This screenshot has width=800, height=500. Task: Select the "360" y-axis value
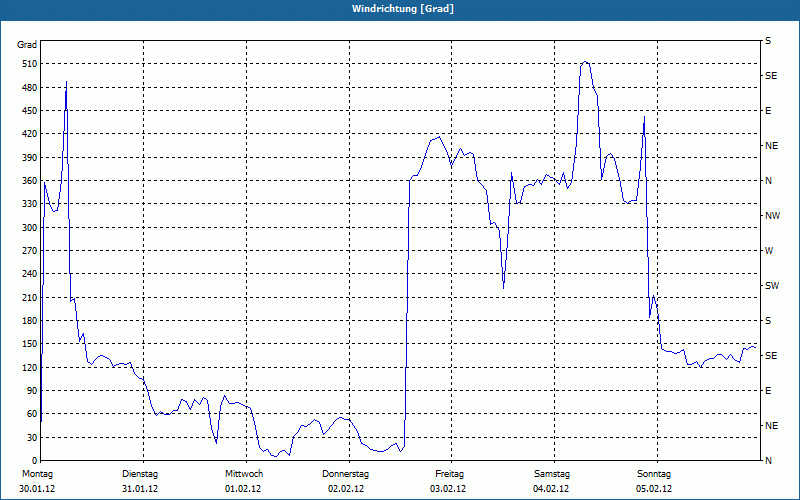(29, 181)
